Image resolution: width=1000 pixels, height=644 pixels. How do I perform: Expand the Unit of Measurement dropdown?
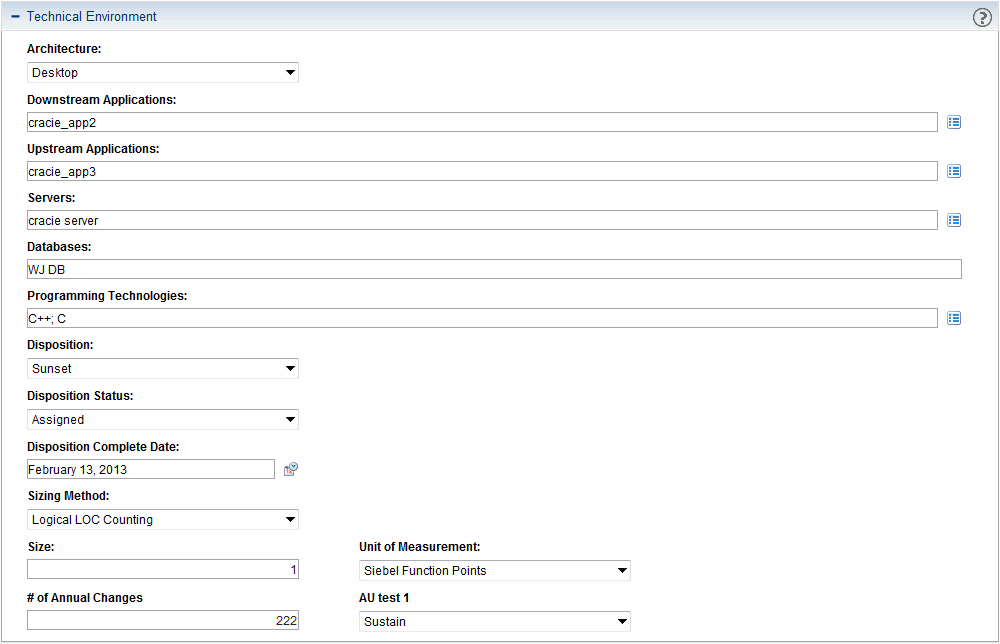tap(495, 571)
